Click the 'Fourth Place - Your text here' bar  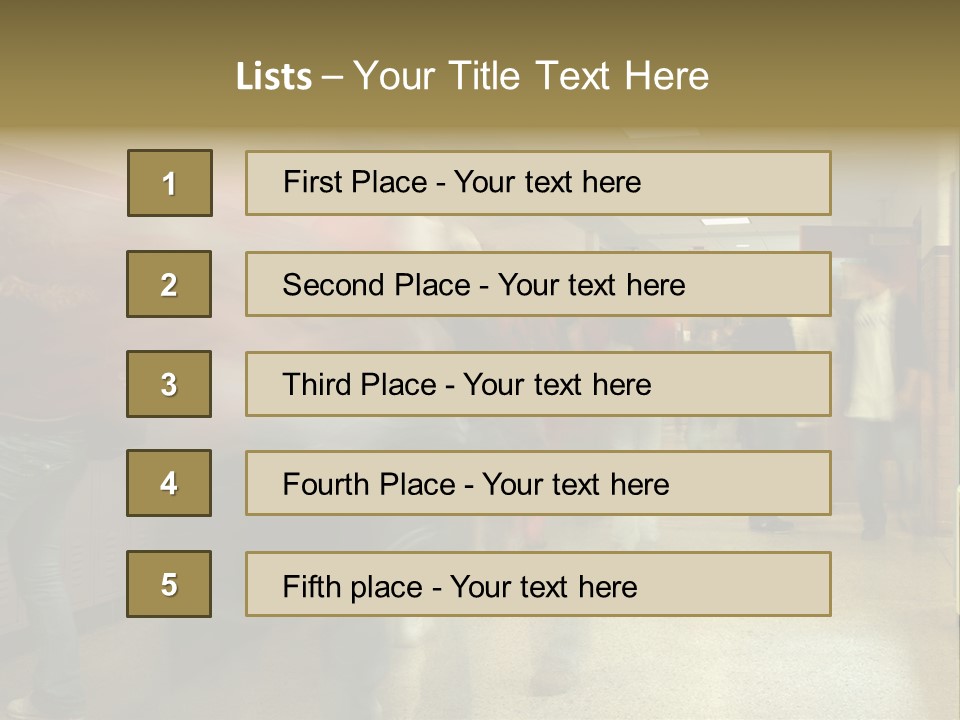pos(538,484)
